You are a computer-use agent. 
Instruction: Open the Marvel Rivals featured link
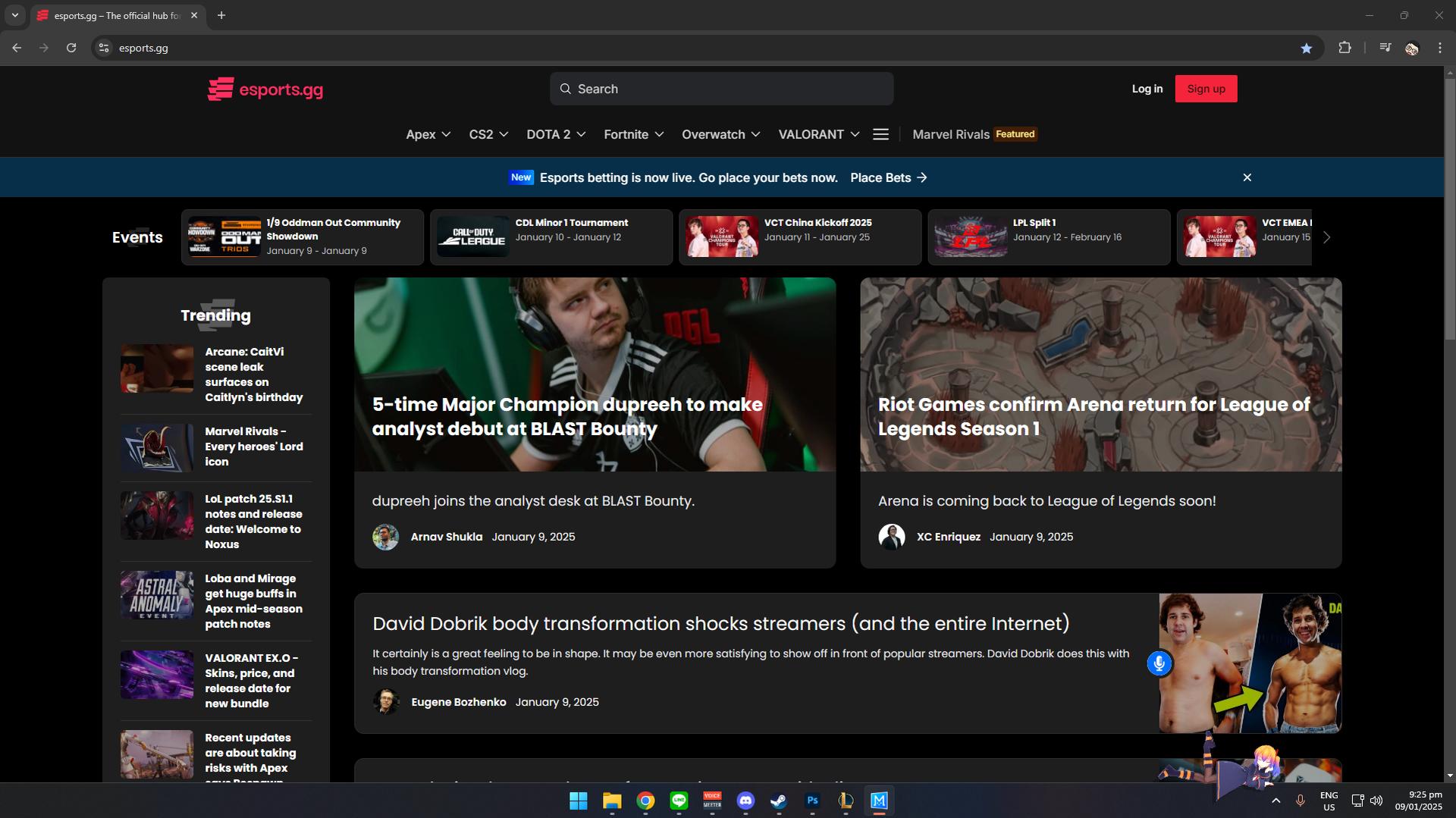click(x=974, y=134)
